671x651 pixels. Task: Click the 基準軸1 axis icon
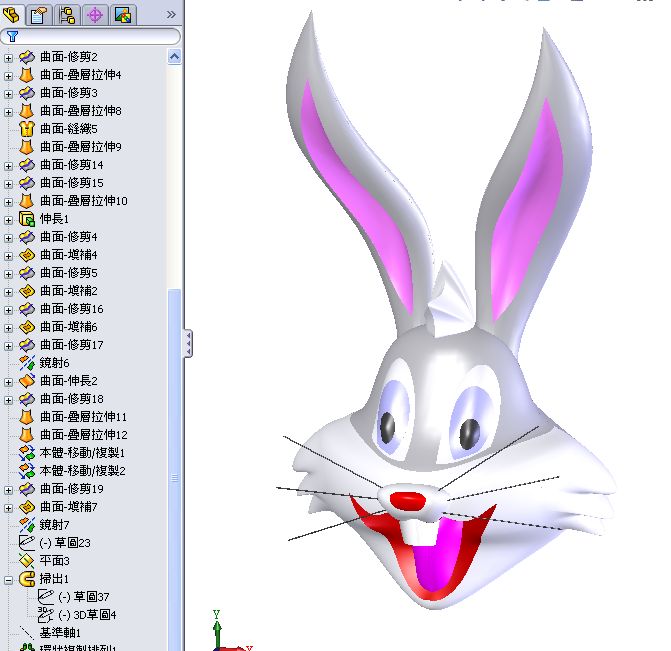[x=27, y=633]
